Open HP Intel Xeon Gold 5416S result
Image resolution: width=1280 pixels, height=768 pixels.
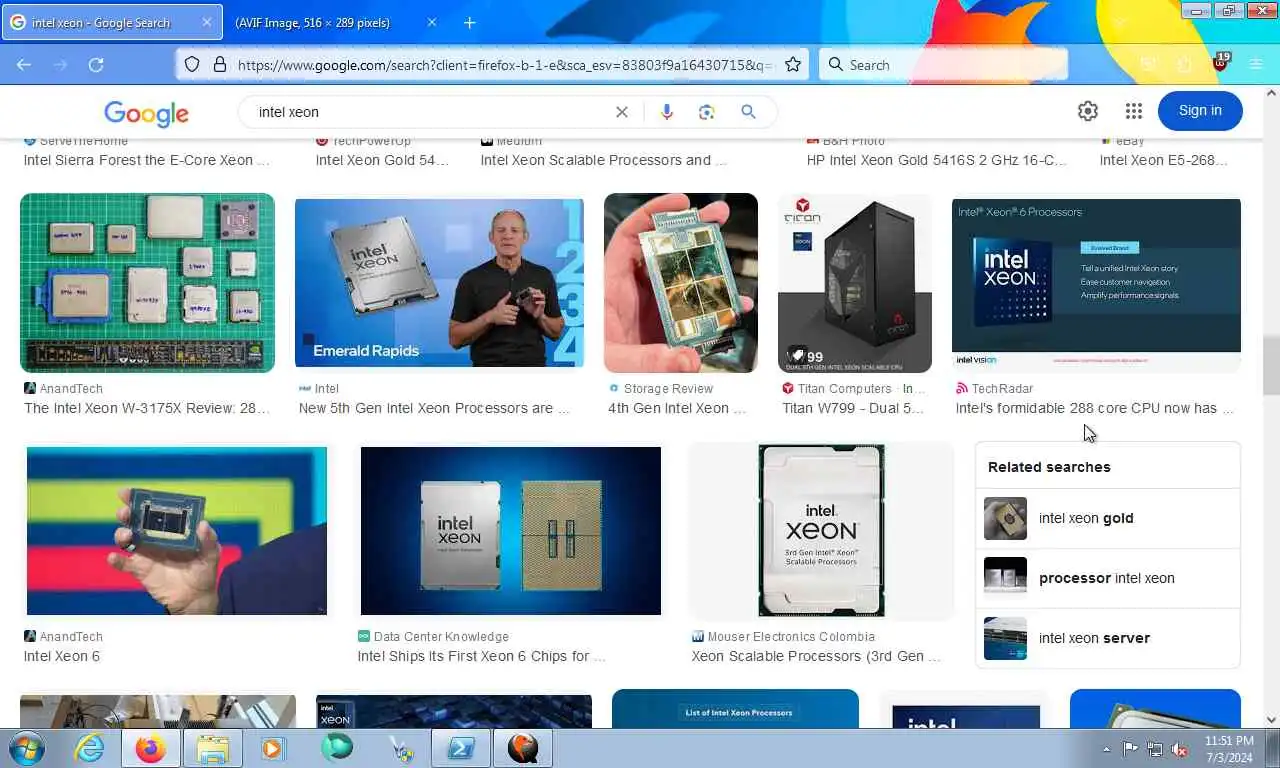click(x=936, y=160)
